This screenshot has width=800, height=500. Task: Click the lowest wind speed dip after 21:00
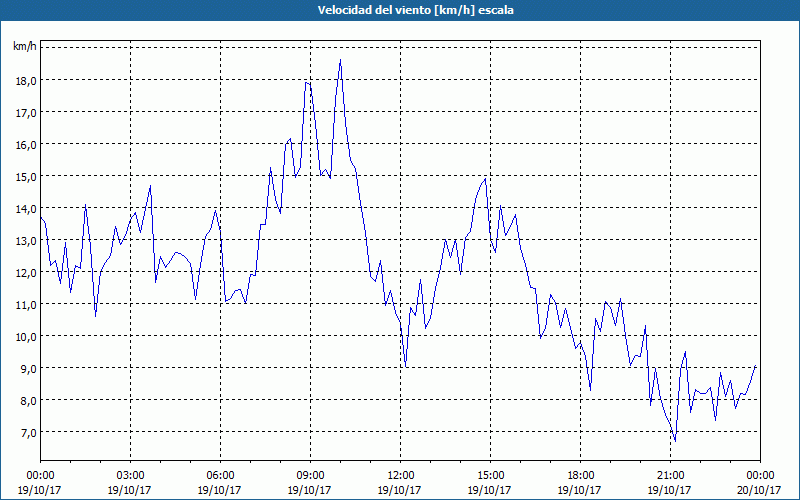(675, 441)
